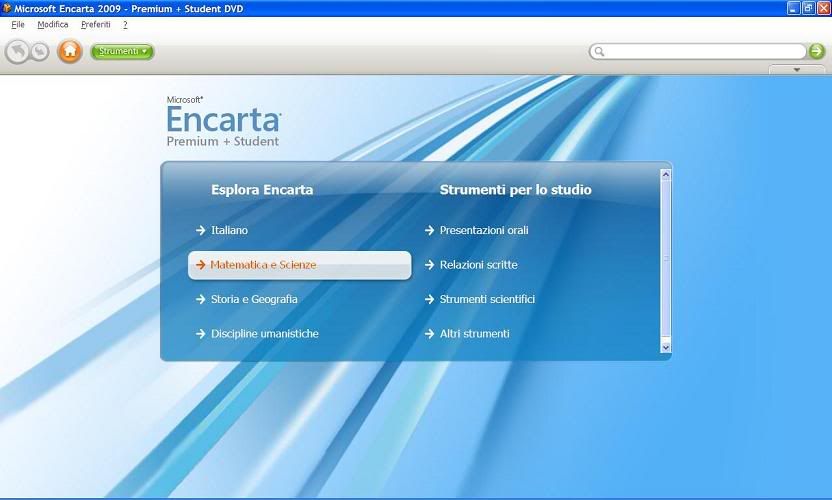This screenshot has width=832, height=500.
Task: Go to the orange Home button
Action: click(70, 51)
